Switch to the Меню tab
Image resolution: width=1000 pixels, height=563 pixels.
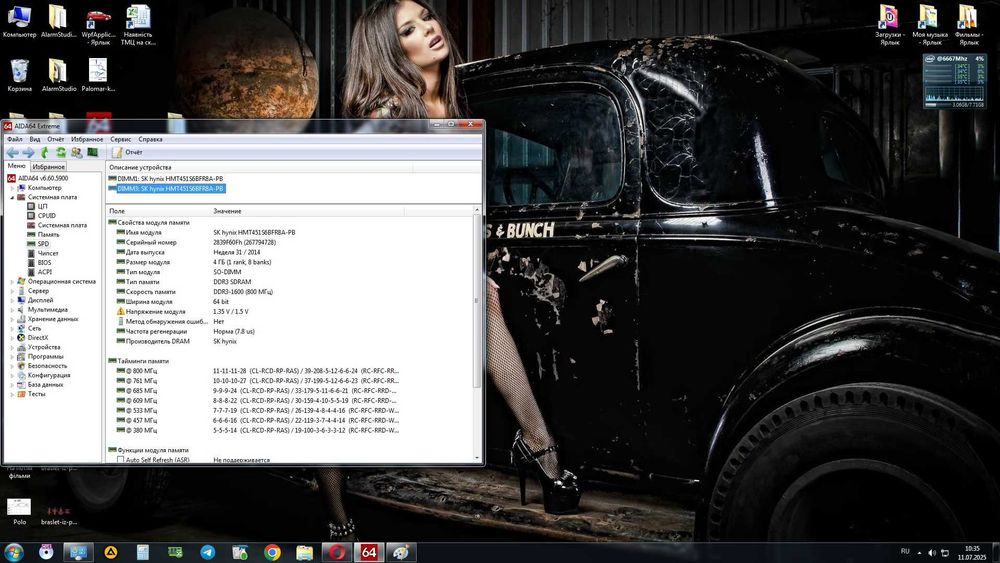click(x=17, y=166)
